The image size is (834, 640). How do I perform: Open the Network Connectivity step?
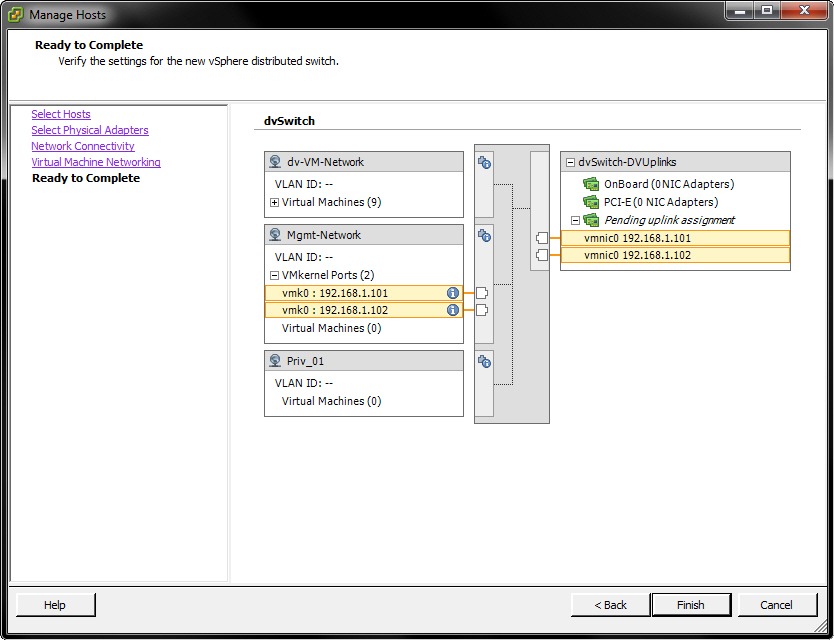(83, 146)
